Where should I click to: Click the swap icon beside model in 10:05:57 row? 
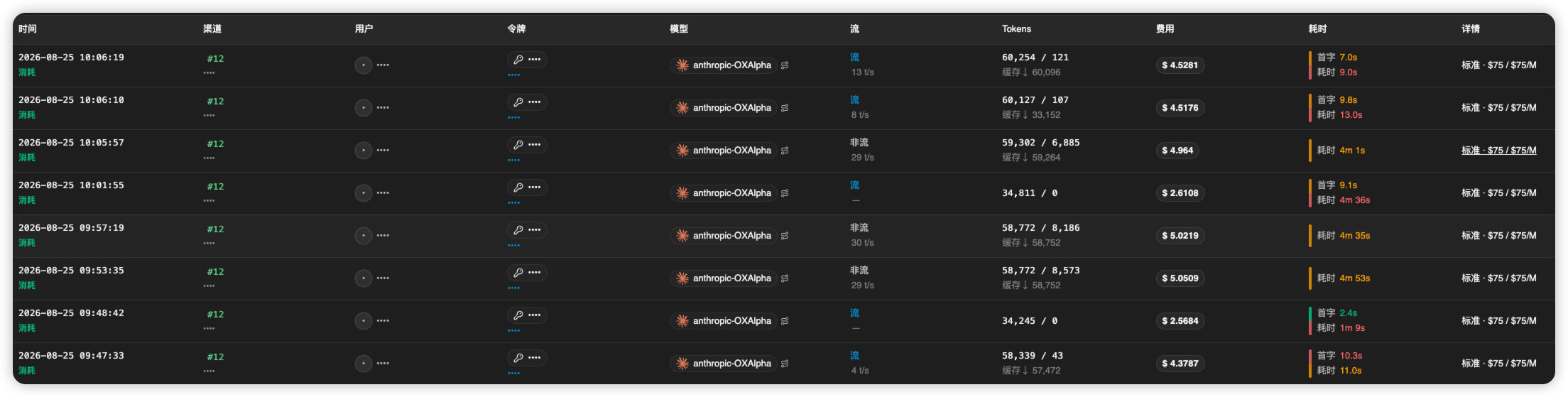pyautogui.click(x=785, y=151)
